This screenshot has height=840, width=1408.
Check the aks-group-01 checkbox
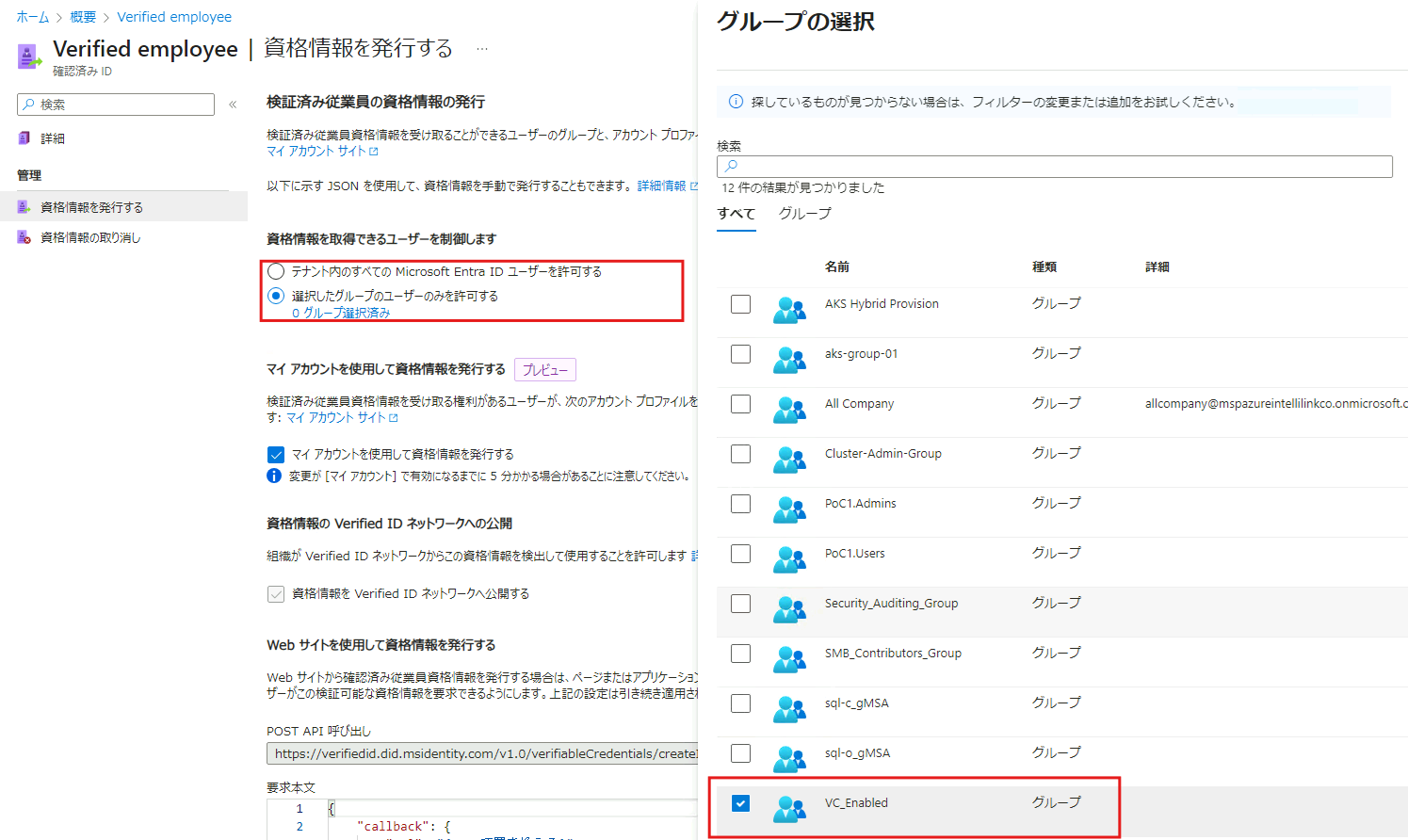(x=741, y=354)
